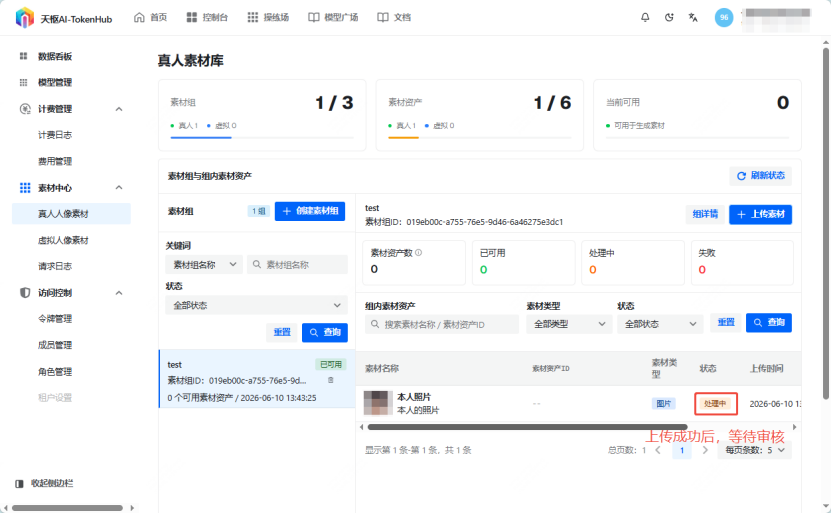Go to next page arrow
Screen dimensions: 831x513
click(705, 450)
